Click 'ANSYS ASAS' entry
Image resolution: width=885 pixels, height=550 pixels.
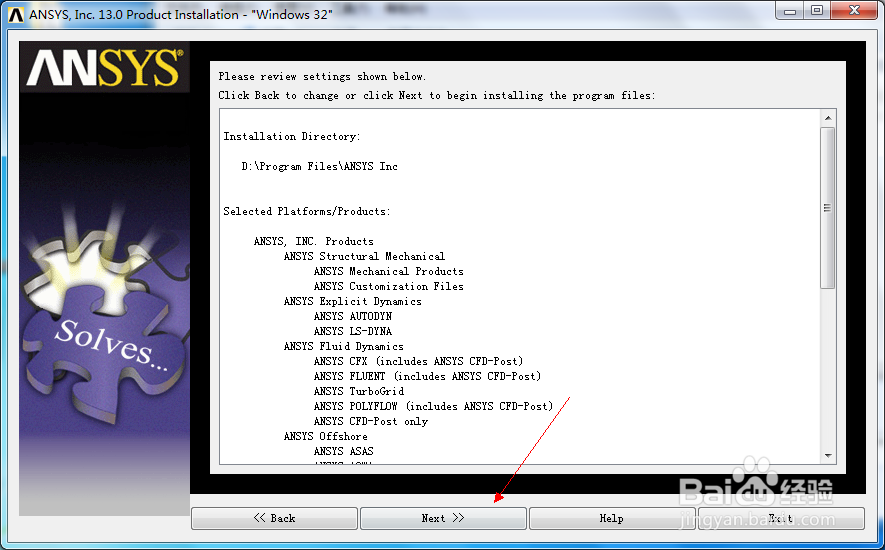coord(343,451)
